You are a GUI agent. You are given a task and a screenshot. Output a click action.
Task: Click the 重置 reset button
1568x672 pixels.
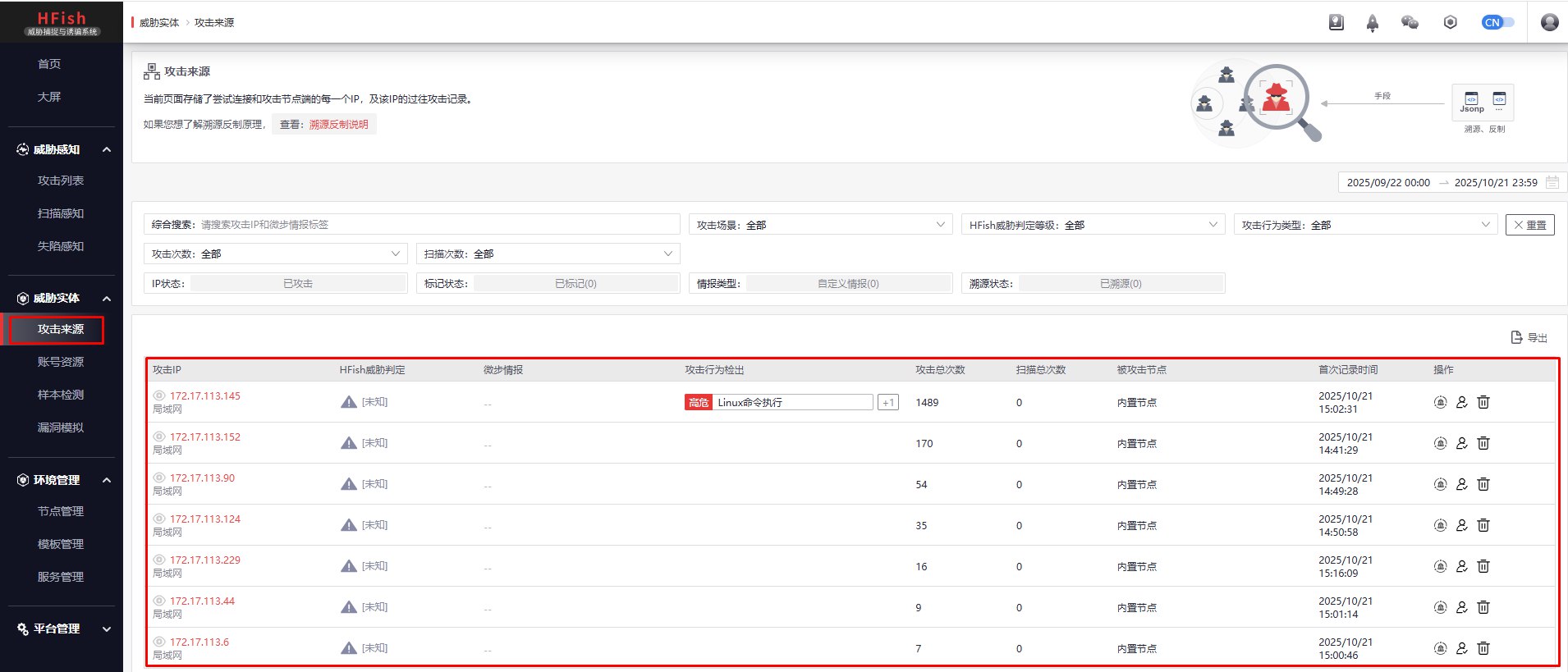point(1529,225)
